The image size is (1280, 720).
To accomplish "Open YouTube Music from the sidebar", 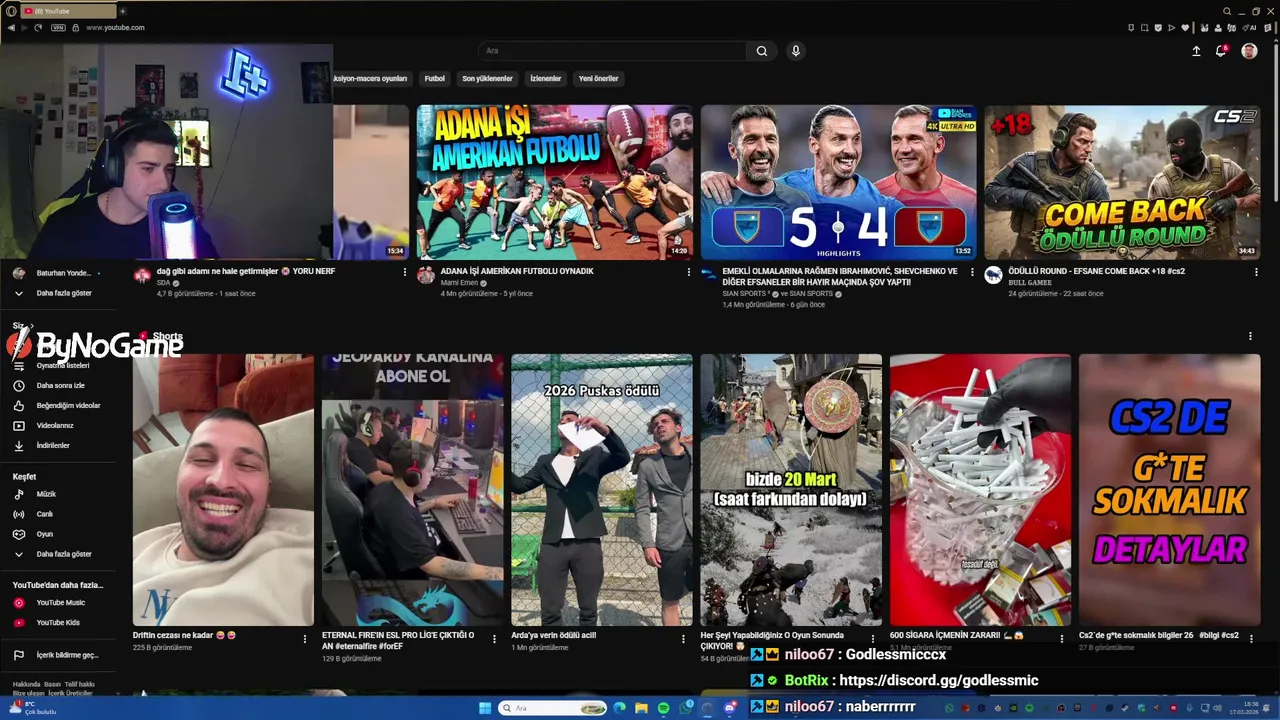I will (58, 603).
